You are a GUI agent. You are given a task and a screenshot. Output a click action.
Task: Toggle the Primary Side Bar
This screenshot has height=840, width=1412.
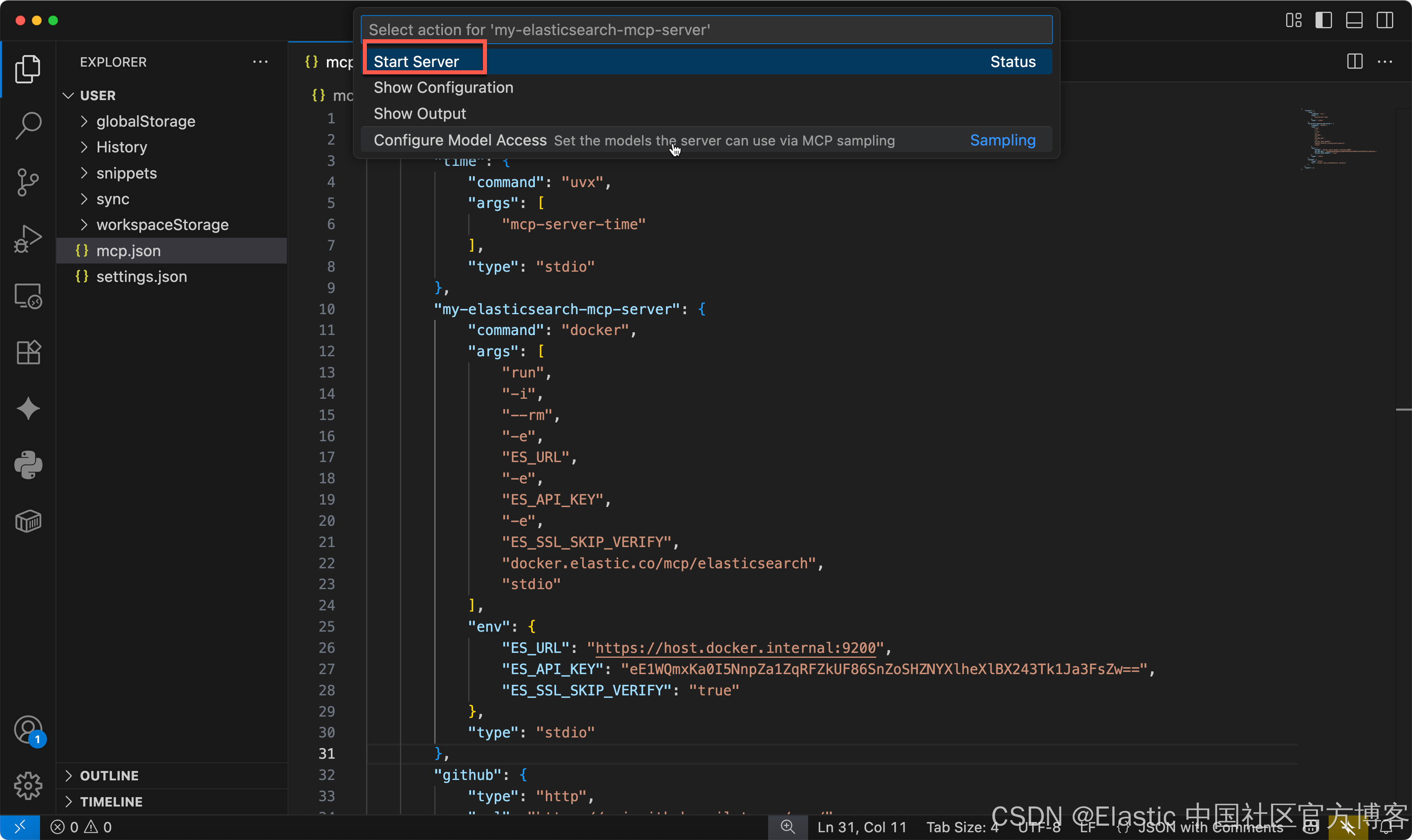click(x=1323, y=20)
